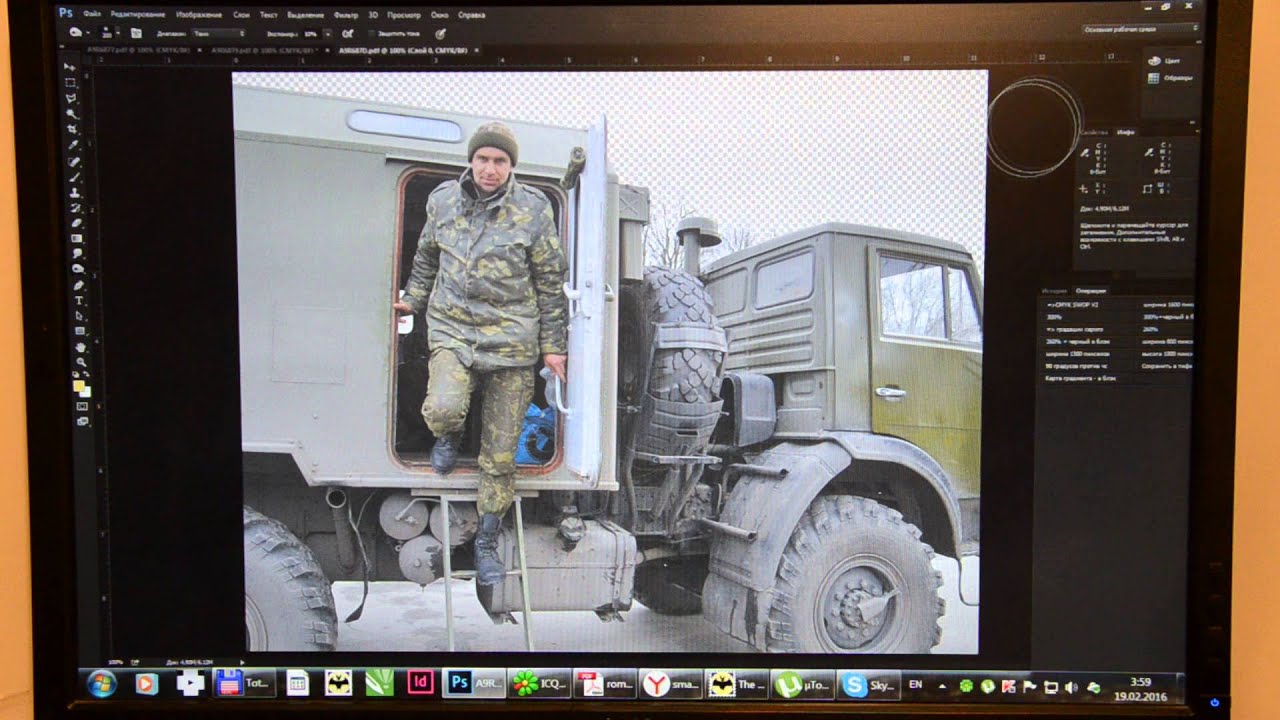Viewport: 1280px width, 720px height.
Task: Open the Экспонир exposure slider arrow
Action: point(328,33)
